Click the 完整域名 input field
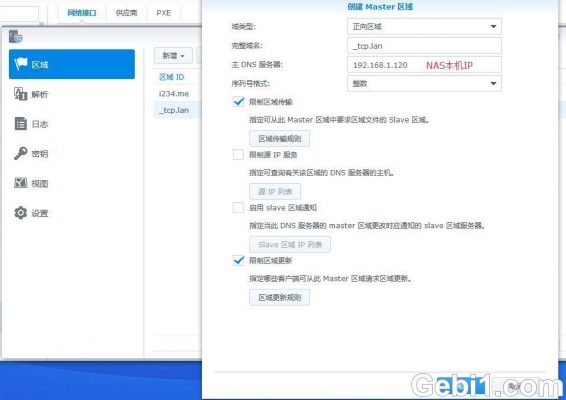The image size is (566, 400). 424,46
